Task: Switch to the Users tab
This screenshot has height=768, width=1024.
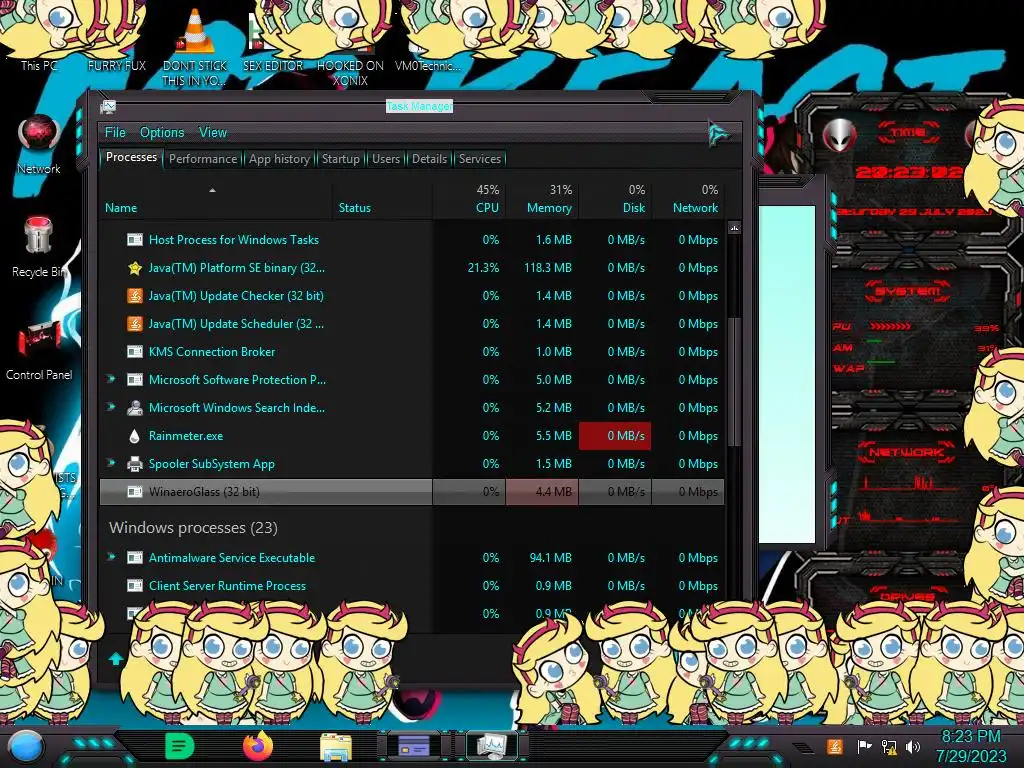Action: pyautogui.click(x=385, y=159)
